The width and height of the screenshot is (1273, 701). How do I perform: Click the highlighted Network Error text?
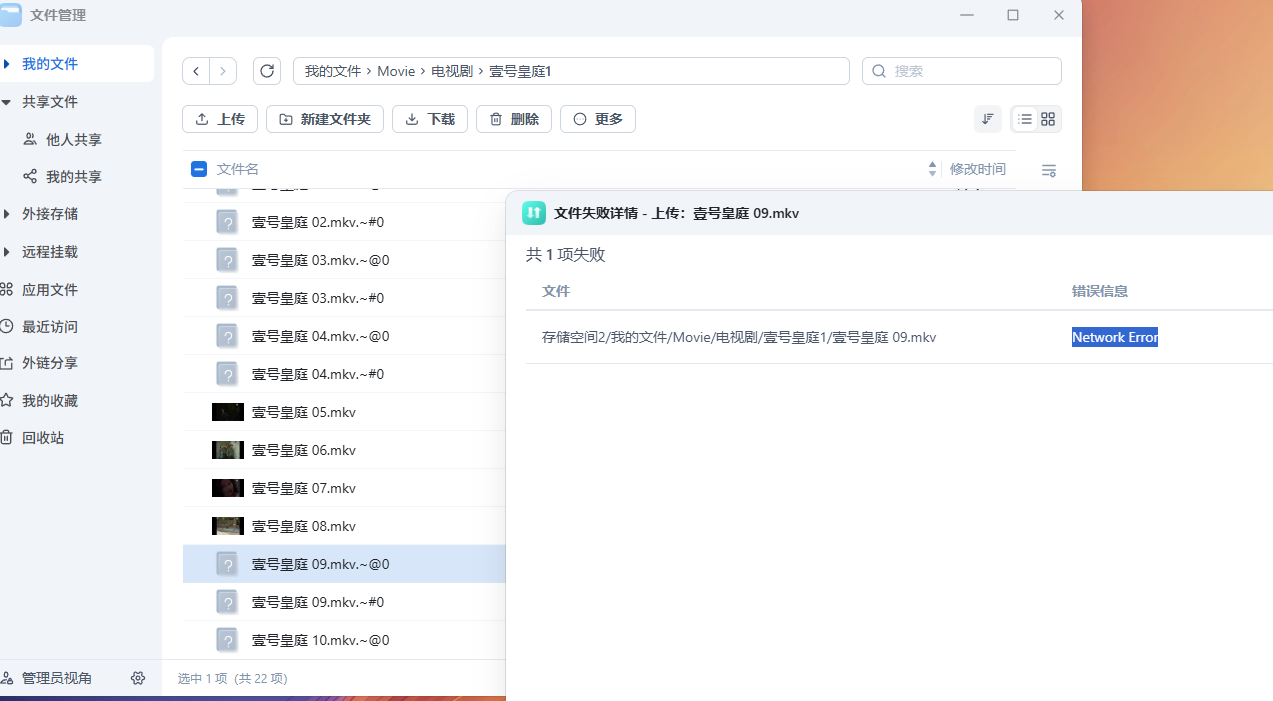(1115, 338)
